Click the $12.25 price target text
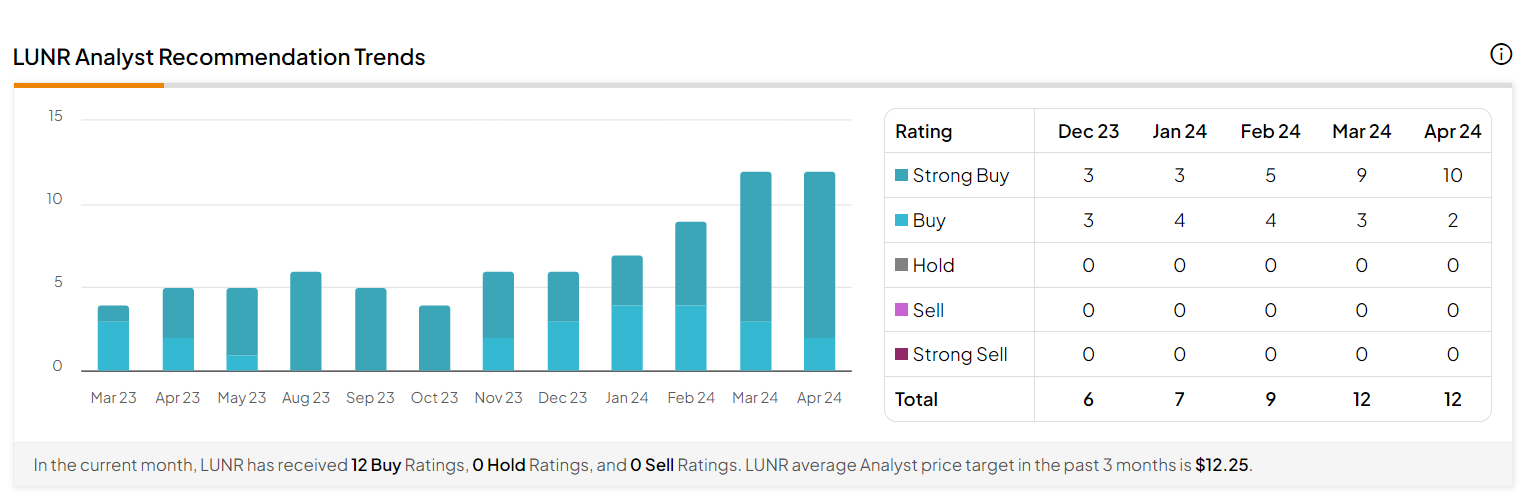This screenshot has width=1525, height=500. pyautogui.click(x=1222, y=465)
